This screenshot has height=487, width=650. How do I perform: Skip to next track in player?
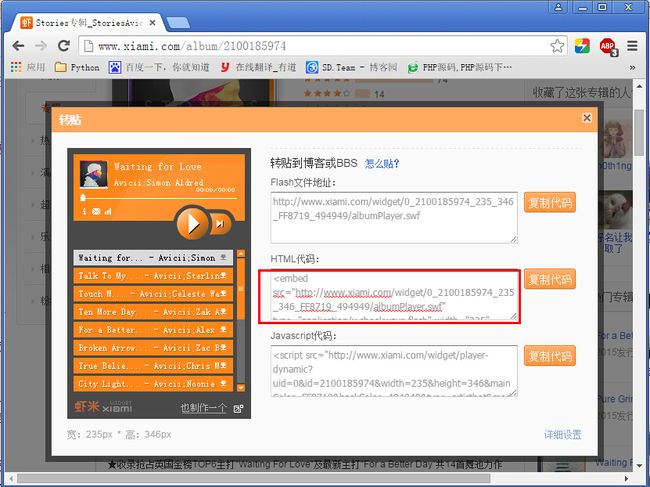(220, 224)
